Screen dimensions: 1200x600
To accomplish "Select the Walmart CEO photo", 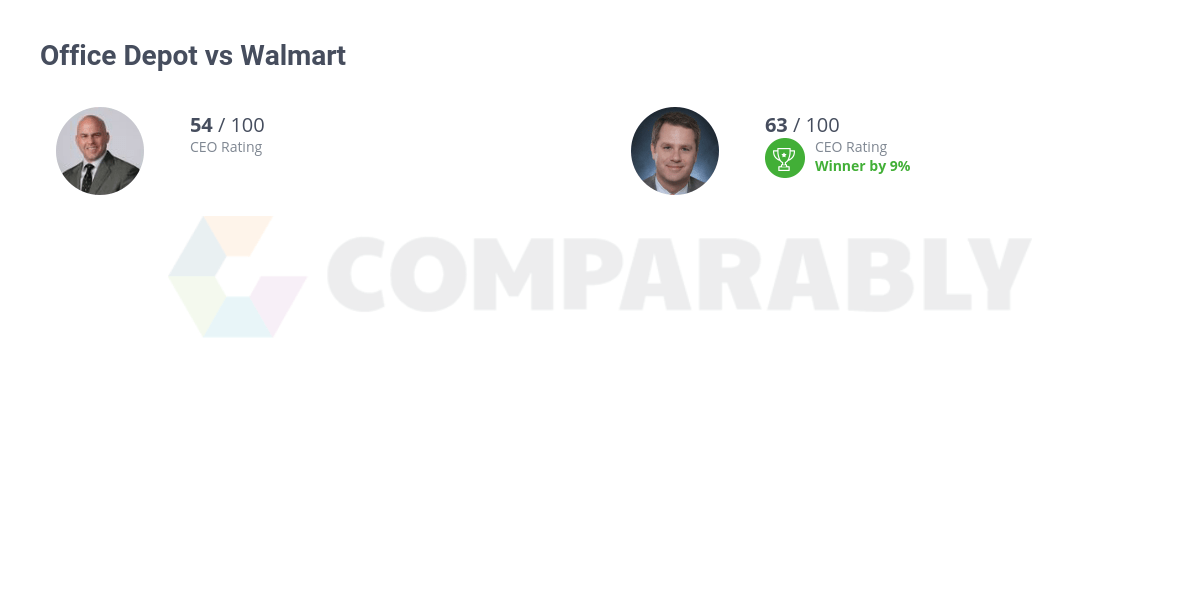I will pyautogui.click(x=675, y=151).
